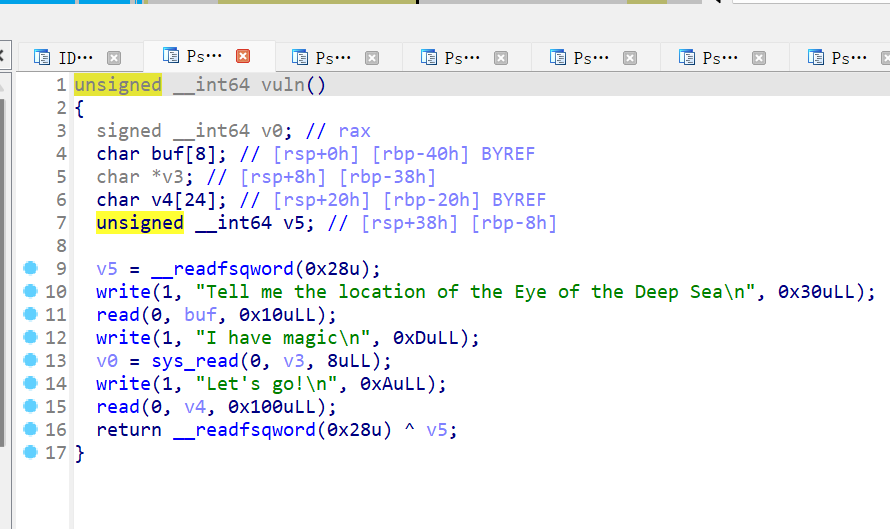Toggle breakpoint dot on line 9
Screen dimensions: 890x529
click(30, 268)
